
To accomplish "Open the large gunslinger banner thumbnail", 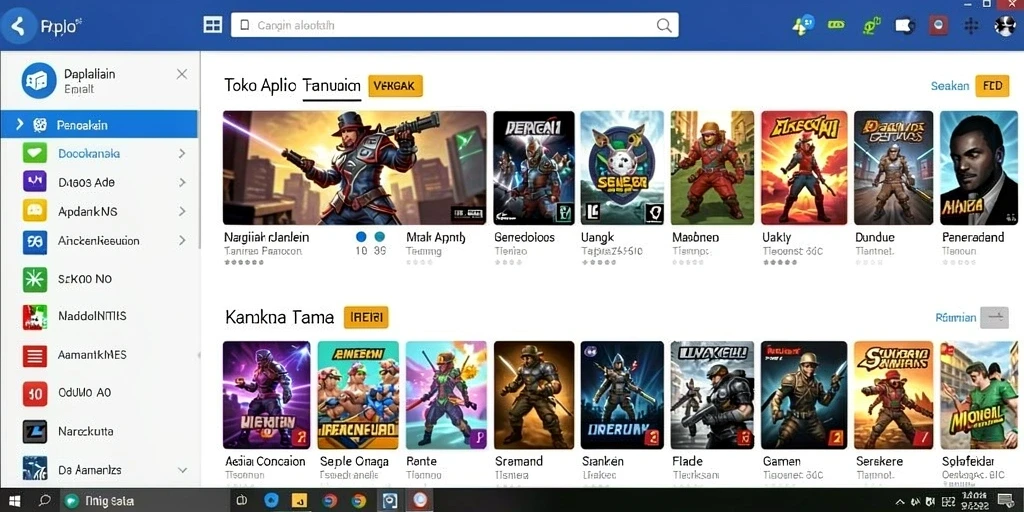I will click(355, 168).
